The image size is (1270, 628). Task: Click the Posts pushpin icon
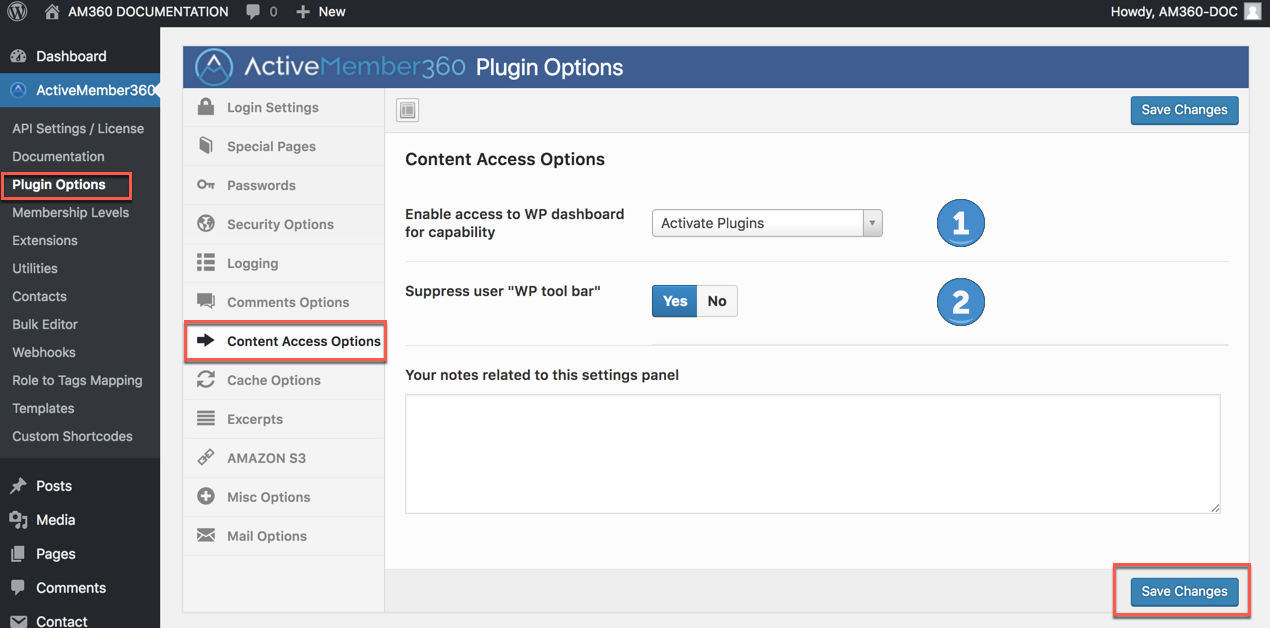[18, 486]
